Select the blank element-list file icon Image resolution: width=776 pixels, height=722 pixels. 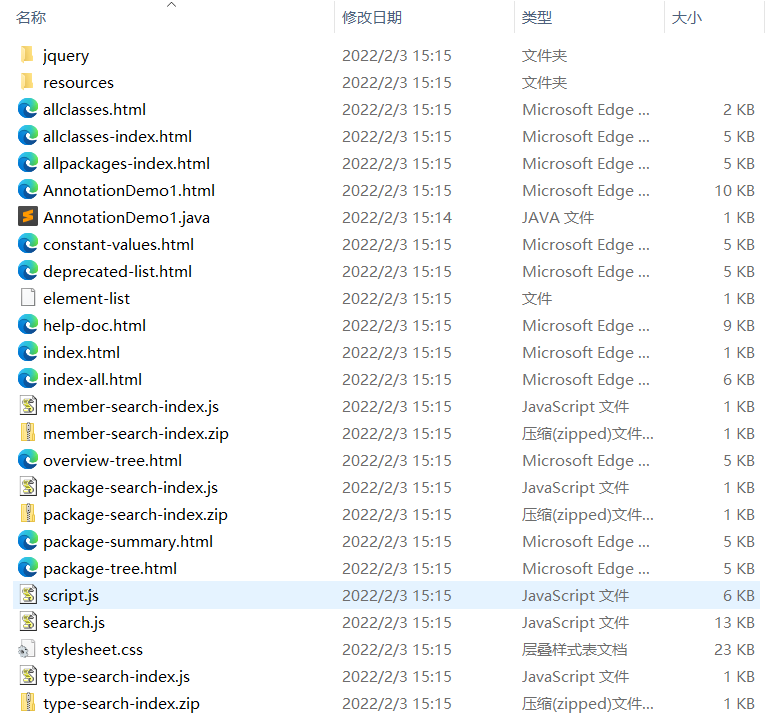[27, 298]
